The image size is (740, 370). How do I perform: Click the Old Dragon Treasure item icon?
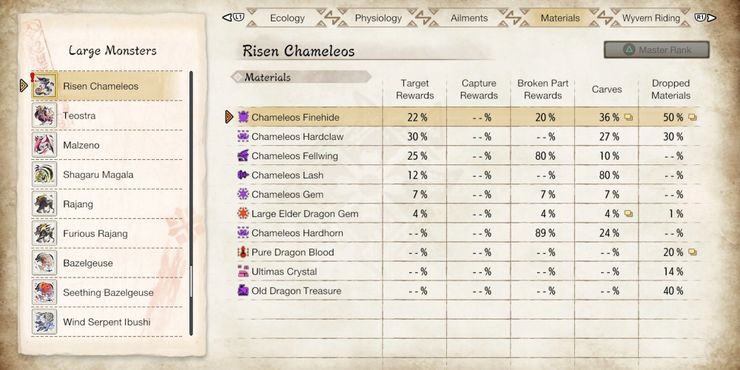(243, 291)
